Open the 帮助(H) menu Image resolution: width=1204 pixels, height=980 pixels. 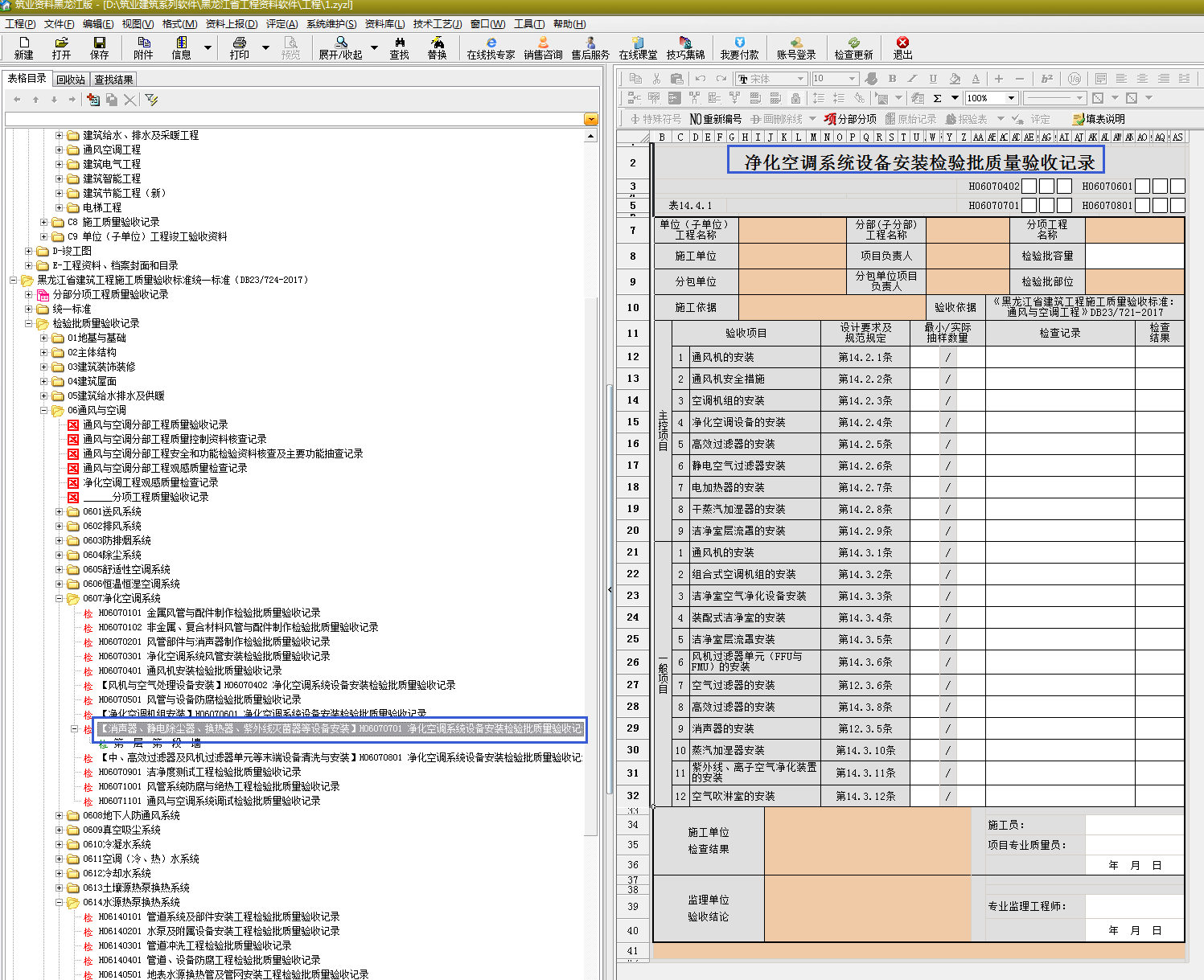pyautogui.click(x=569, y=23)
